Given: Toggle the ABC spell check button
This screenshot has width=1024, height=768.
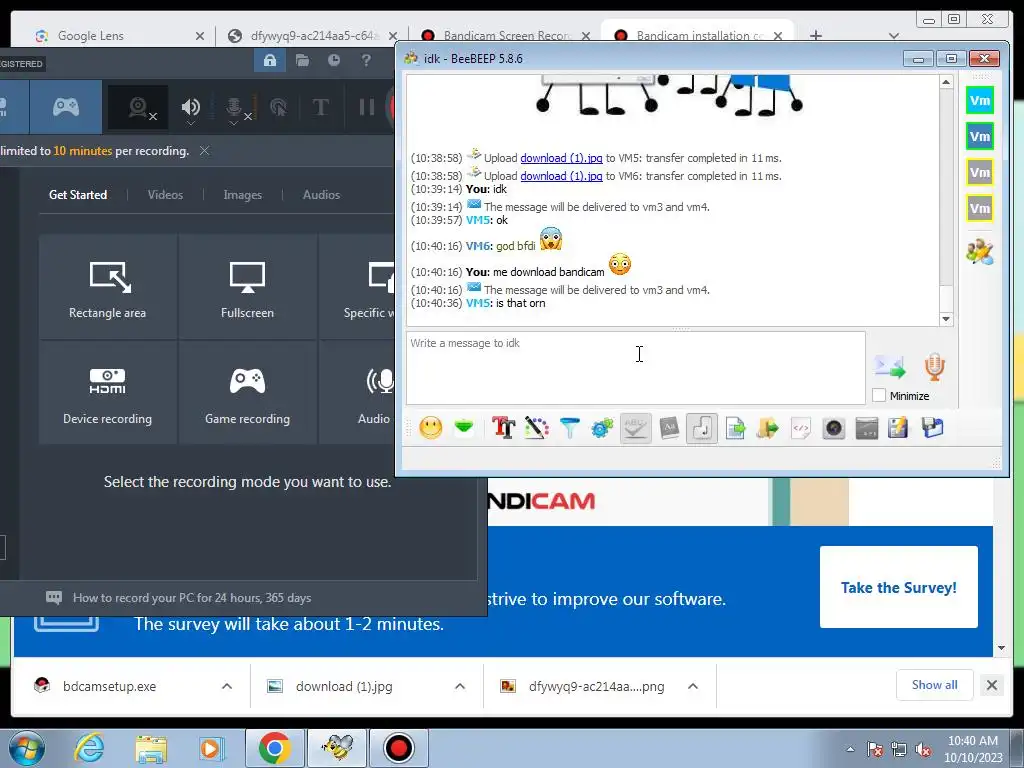Looking at the screenshot, I should 635,428.
